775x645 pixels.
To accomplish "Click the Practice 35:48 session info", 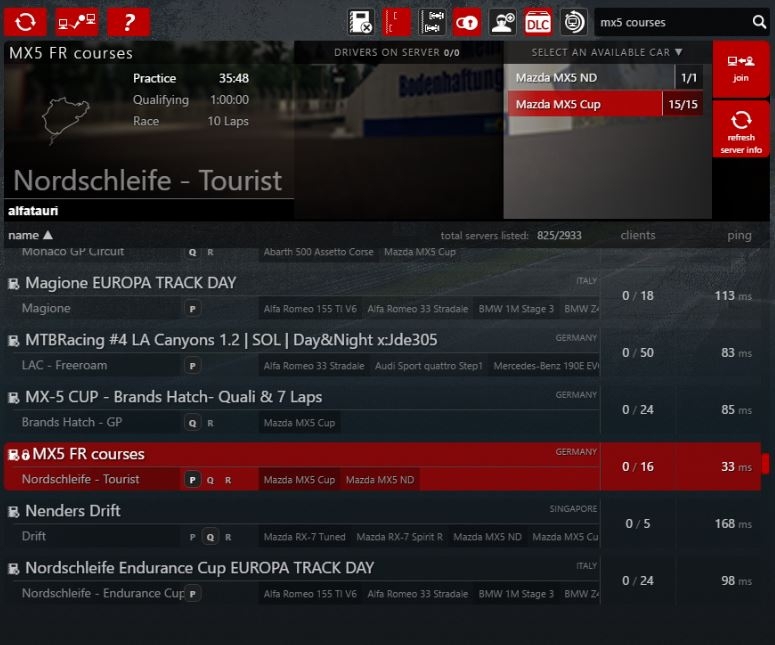I will coord(190,78).
